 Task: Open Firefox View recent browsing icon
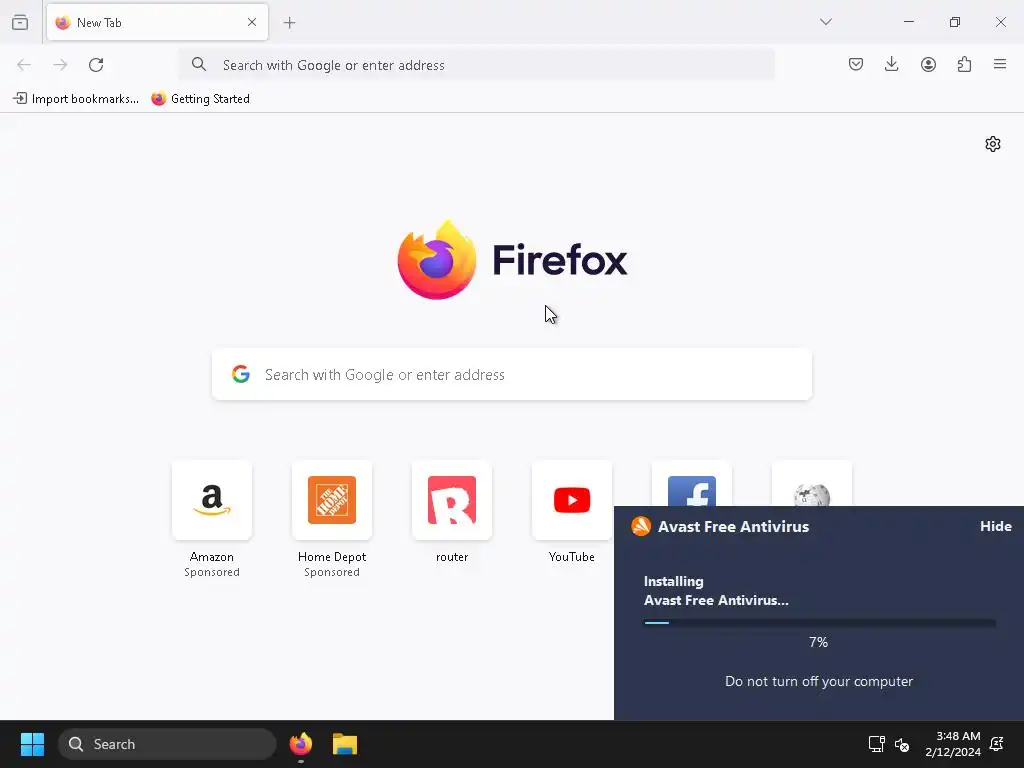coord(20,22)
